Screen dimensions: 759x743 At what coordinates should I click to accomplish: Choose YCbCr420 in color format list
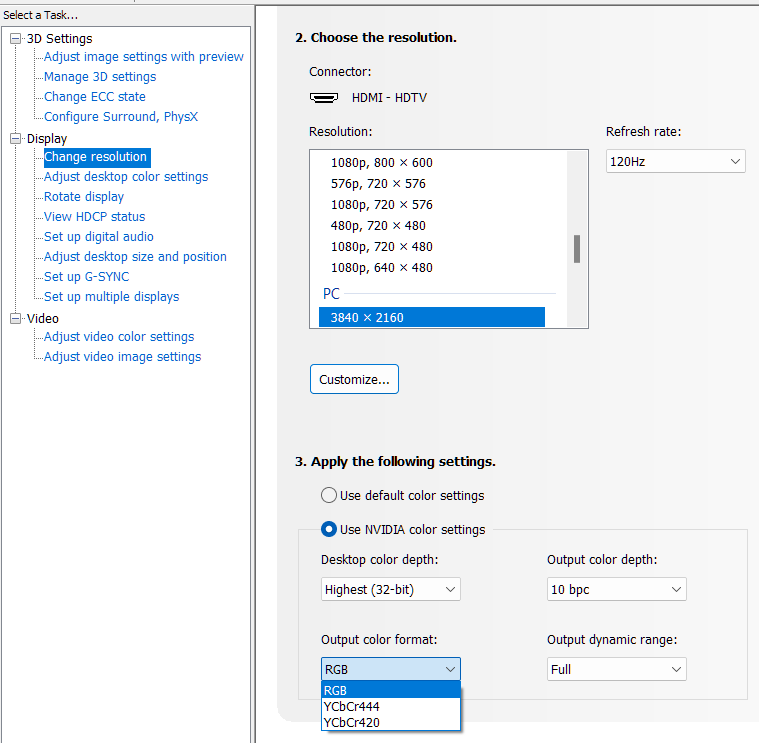[391, 722]
